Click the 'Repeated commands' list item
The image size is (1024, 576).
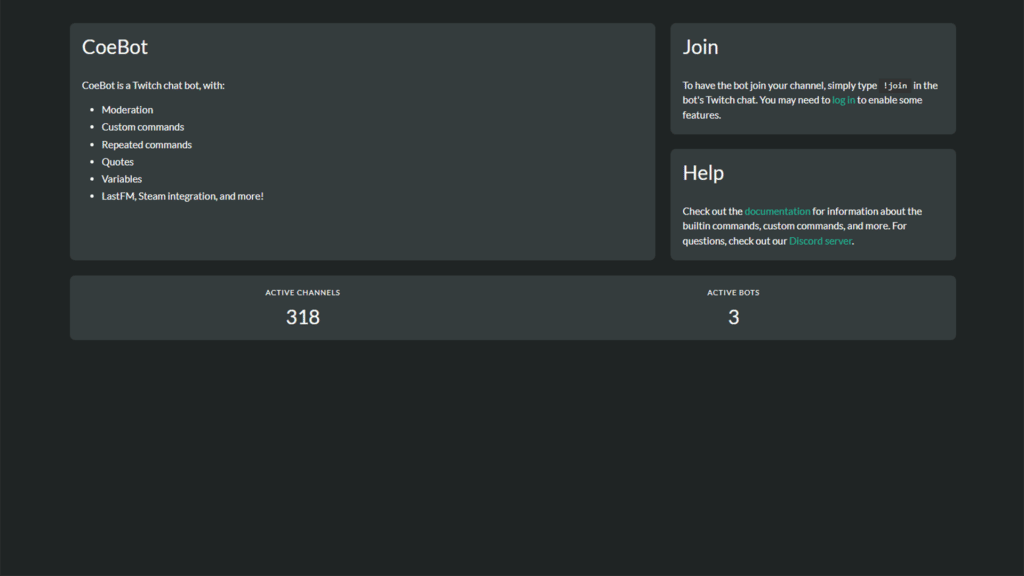click(x=146, y=144)
